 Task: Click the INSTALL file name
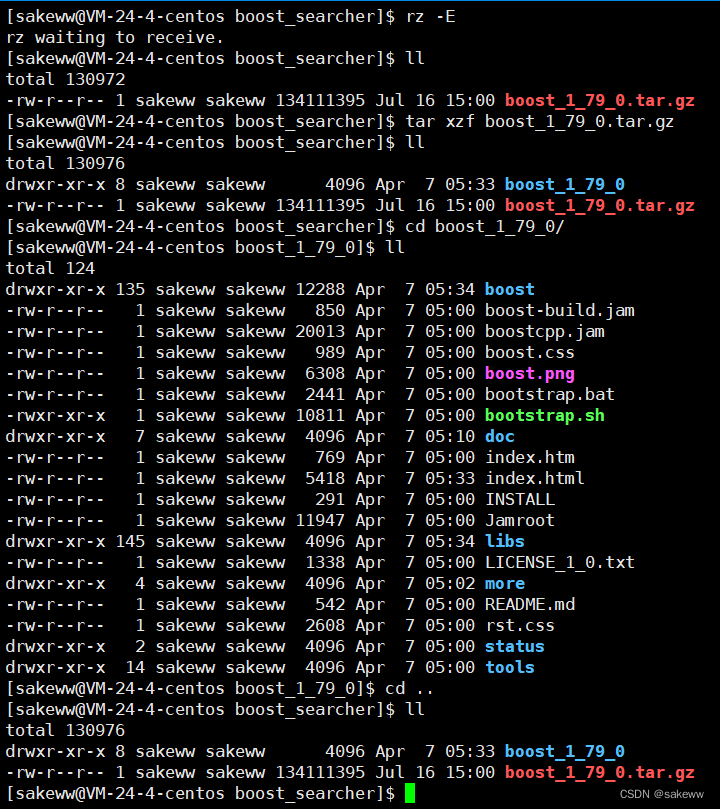click(x=519, y=499)
